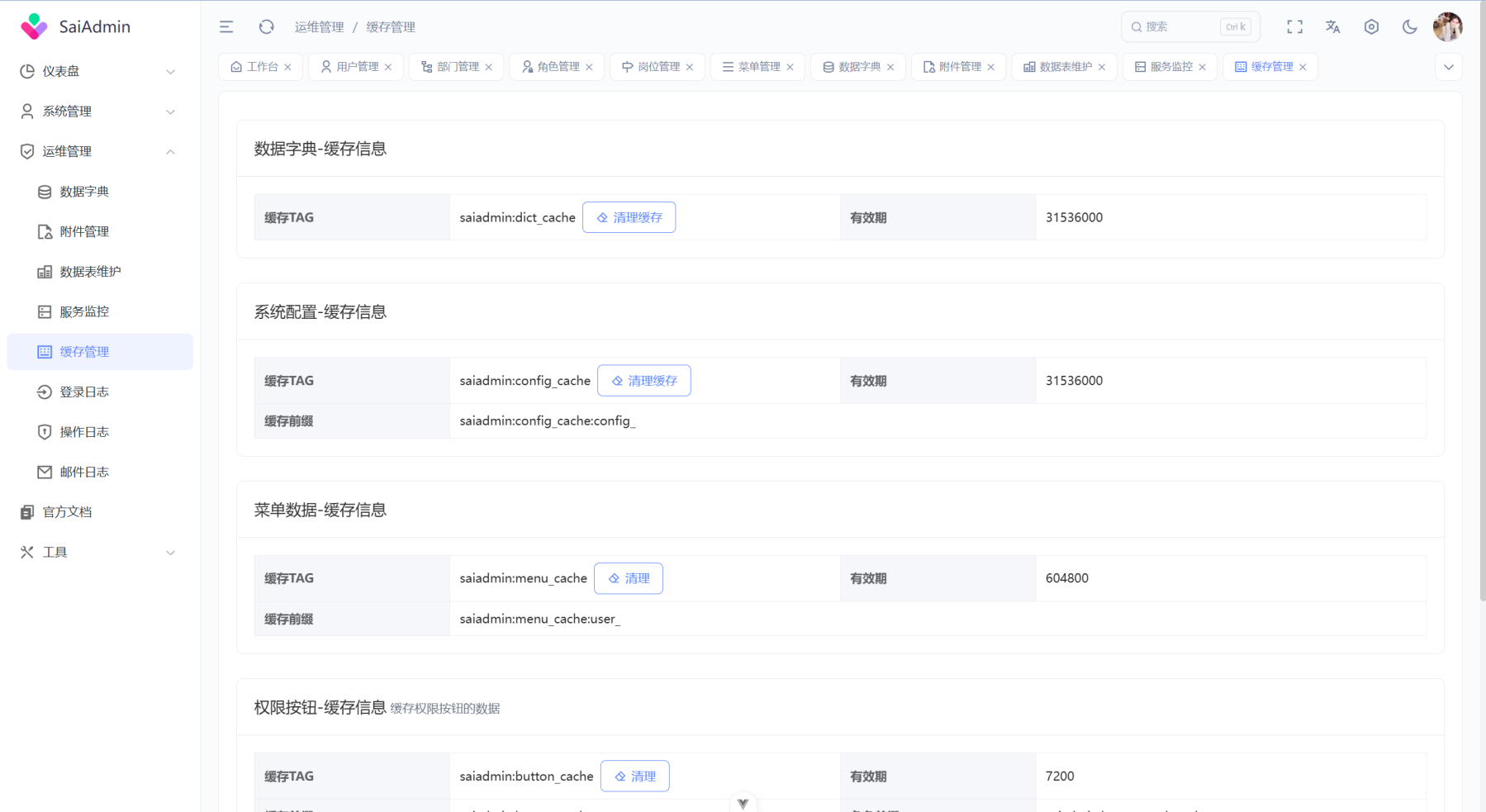Open 官方文档 in the sidebar
The width and height of the screenshot is (1486, 812).
pos(67,512)
